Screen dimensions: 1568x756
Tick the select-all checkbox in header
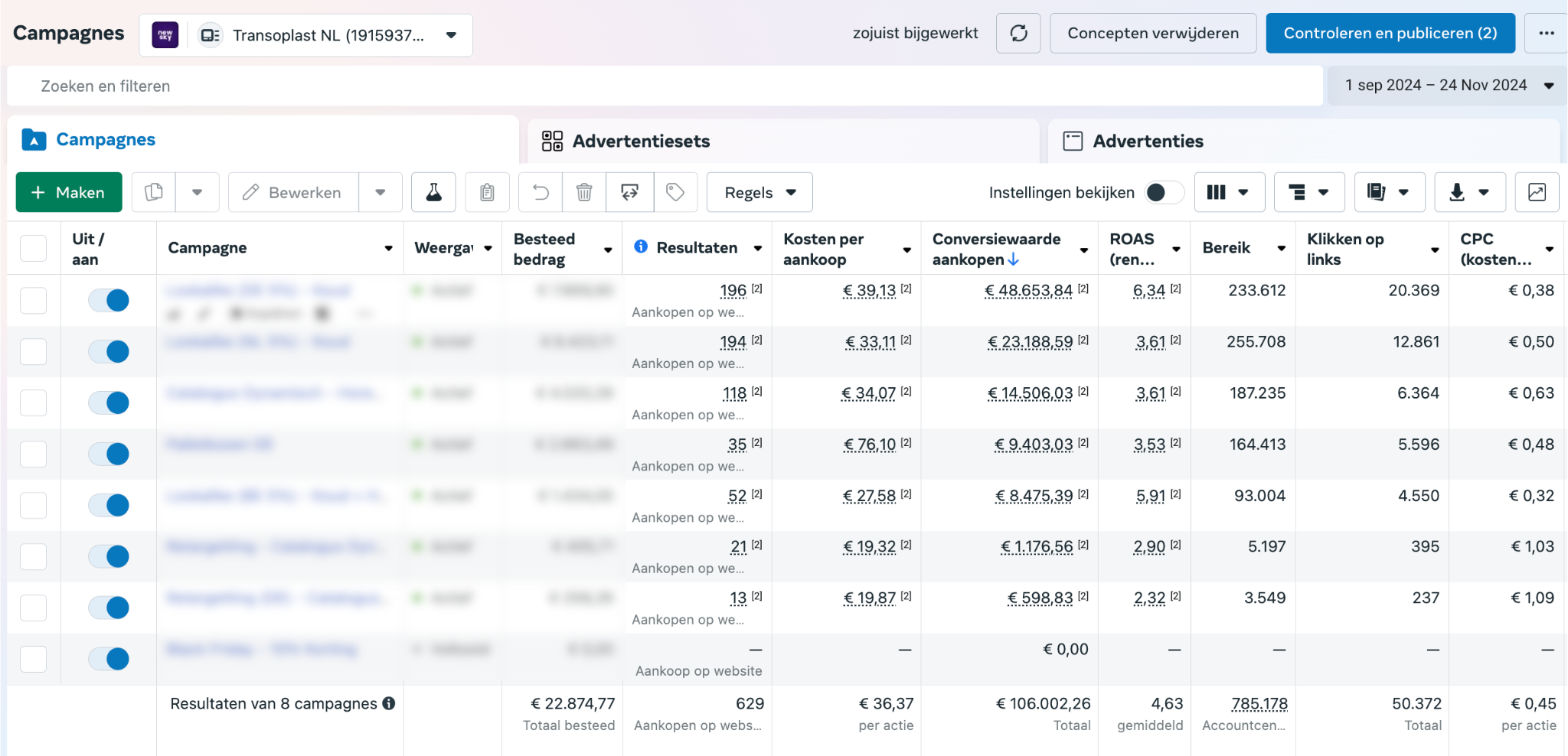(x=34, y=248)
